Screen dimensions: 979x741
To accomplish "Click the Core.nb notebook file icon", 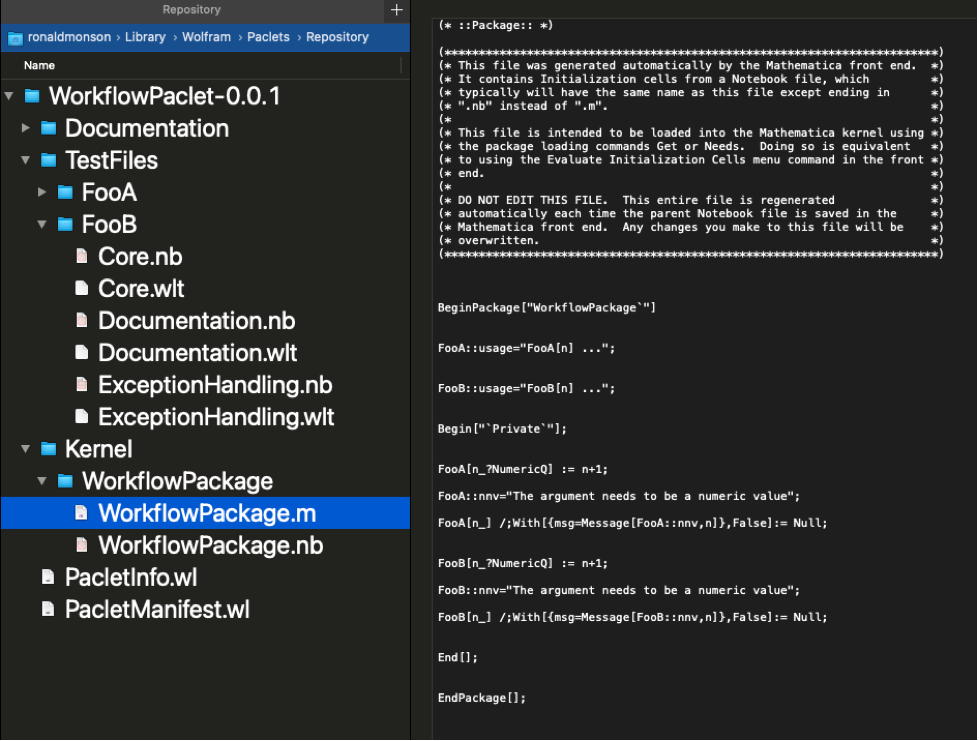I will 82,257.
